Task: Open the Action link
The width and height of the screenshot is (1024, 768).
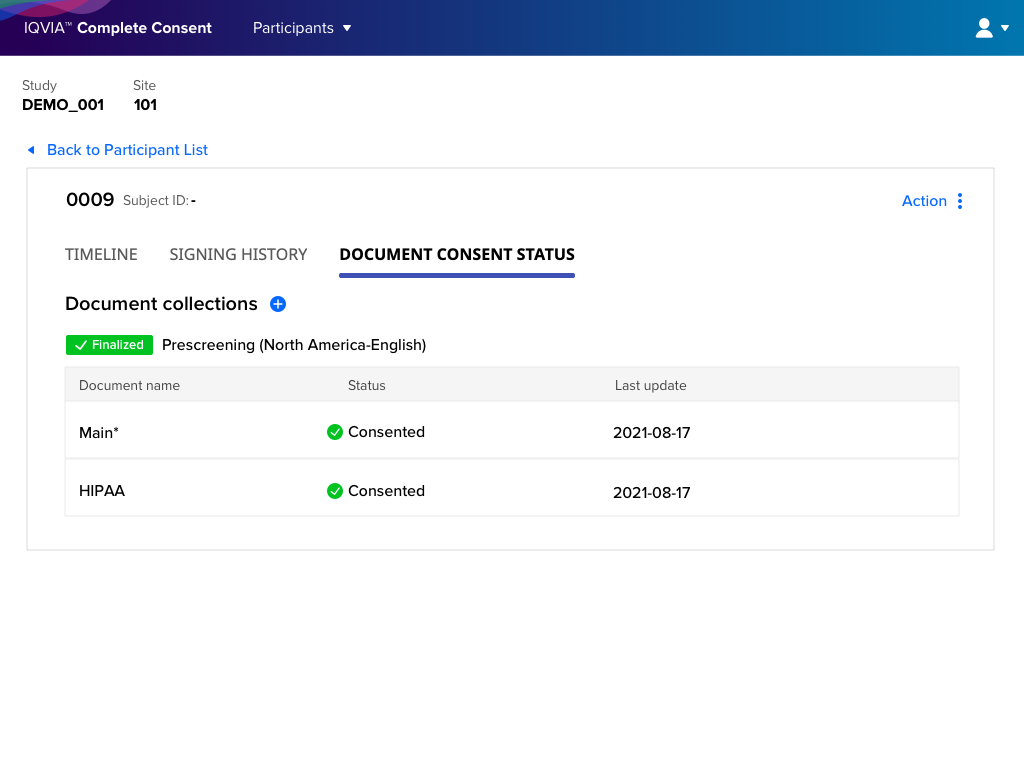Action: tap(924, 201)
